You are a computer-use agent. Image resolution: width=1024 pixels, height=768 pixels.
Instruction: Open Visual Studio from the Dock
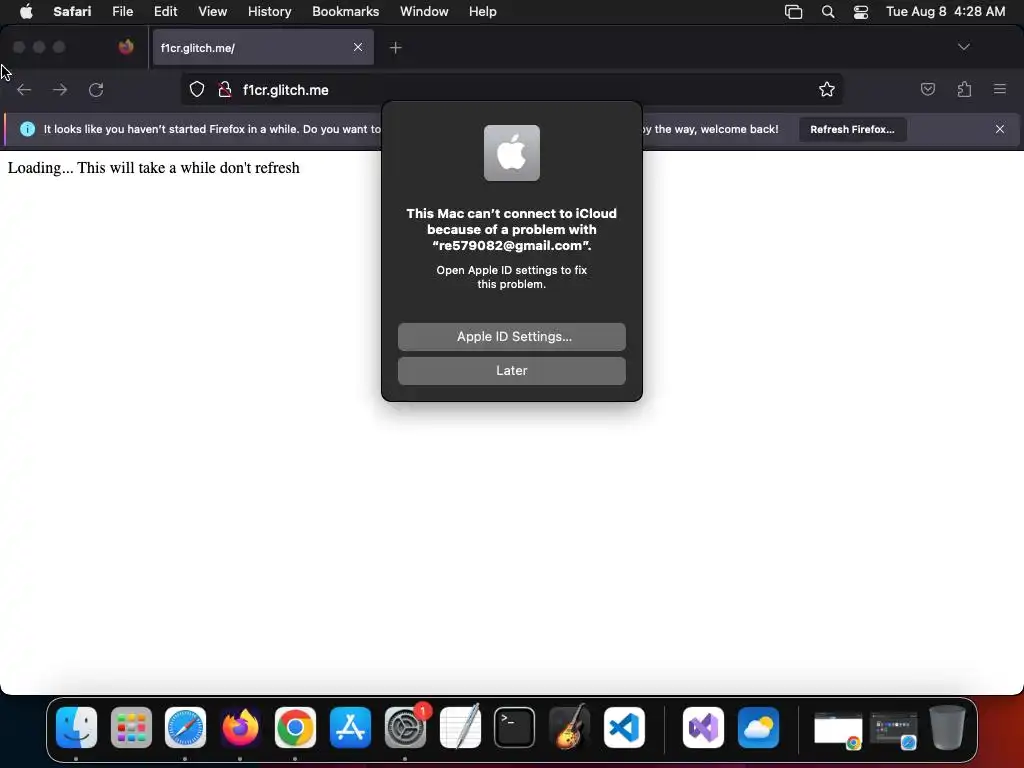point(703,727)
